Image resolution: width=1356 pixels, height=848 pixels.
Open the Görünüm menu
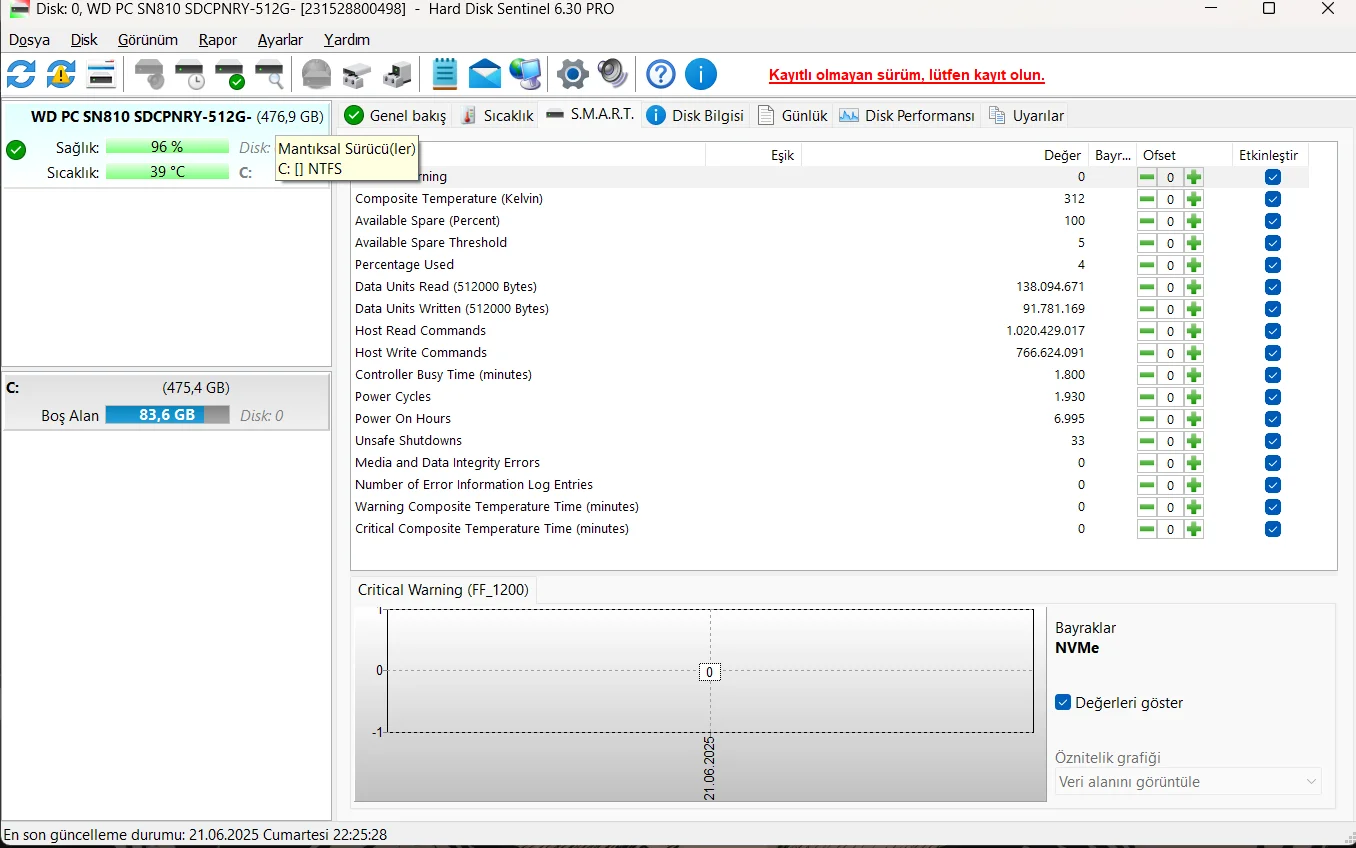147,40
